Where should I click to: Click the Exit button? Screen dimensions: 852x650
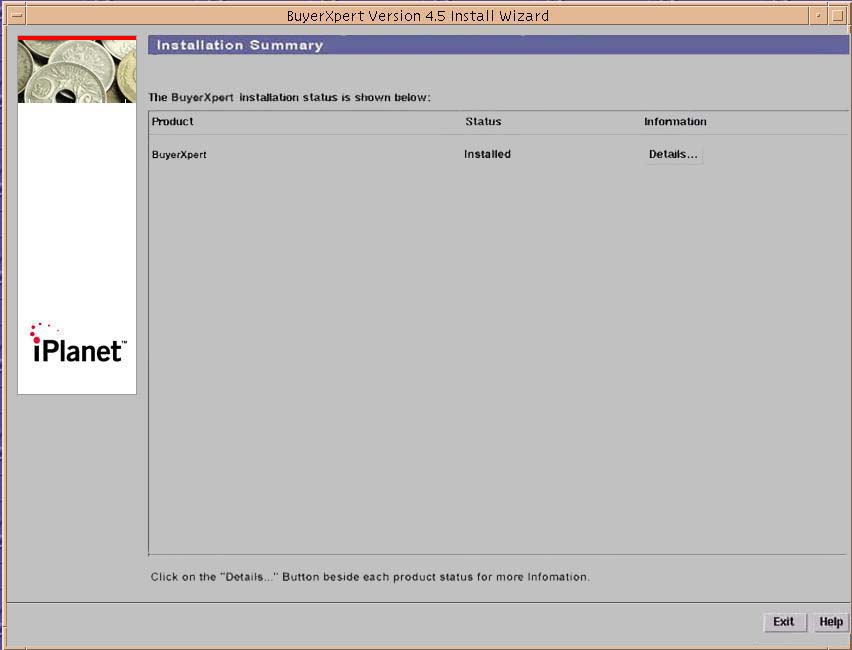[x=784, y=622]
